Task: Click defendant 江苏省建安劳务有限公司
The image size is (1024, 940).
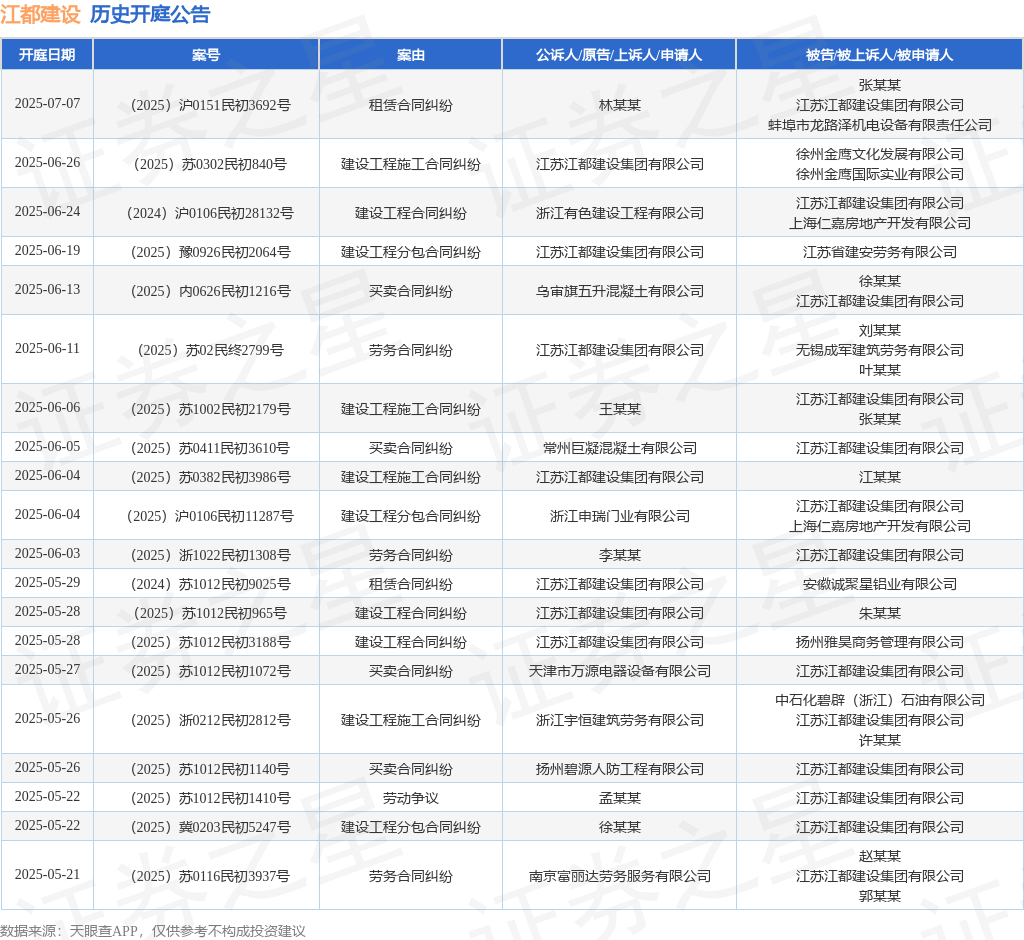Action: (880, 252)
